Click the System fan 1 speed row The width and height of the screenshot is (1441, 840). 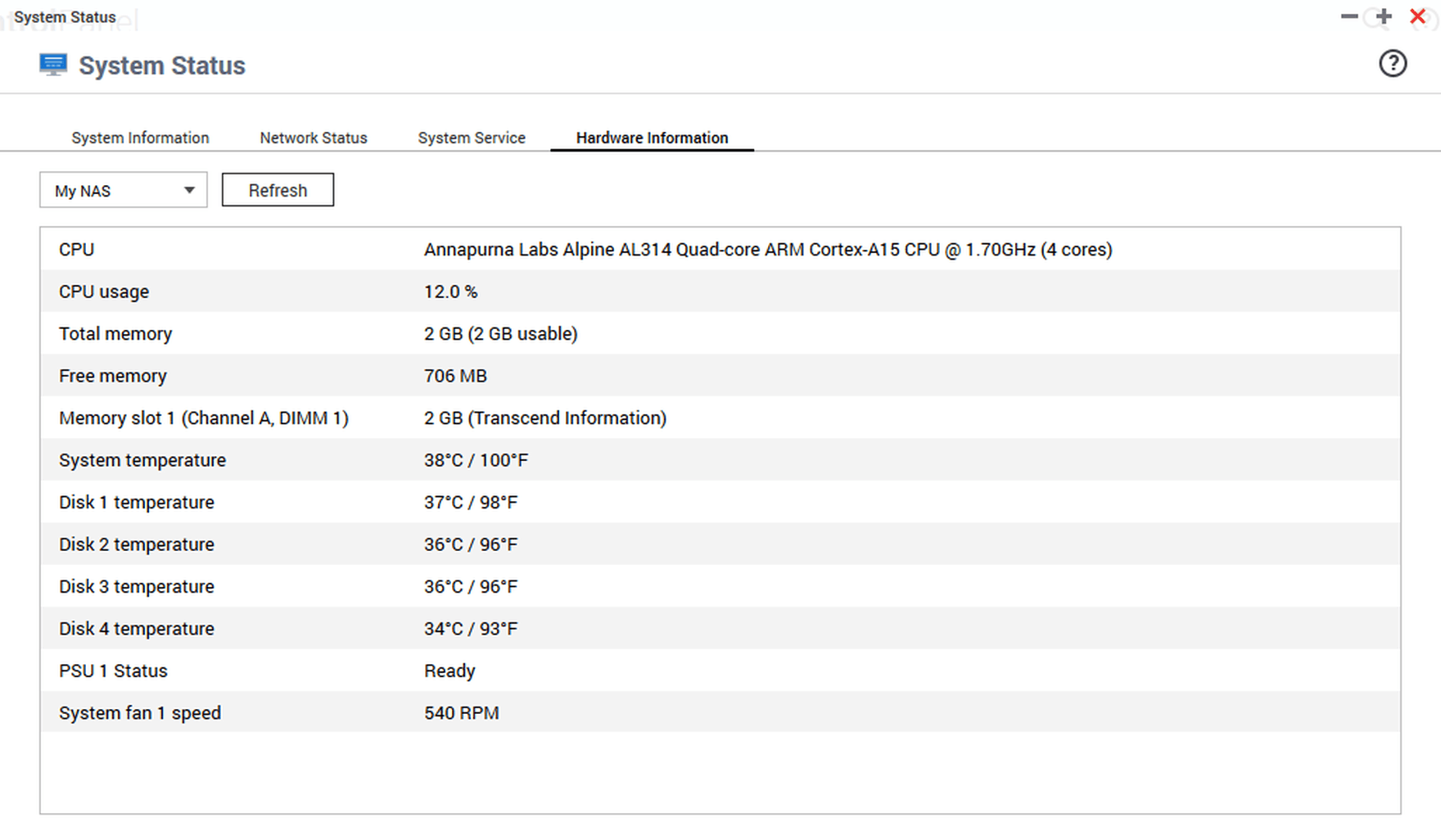719,713
